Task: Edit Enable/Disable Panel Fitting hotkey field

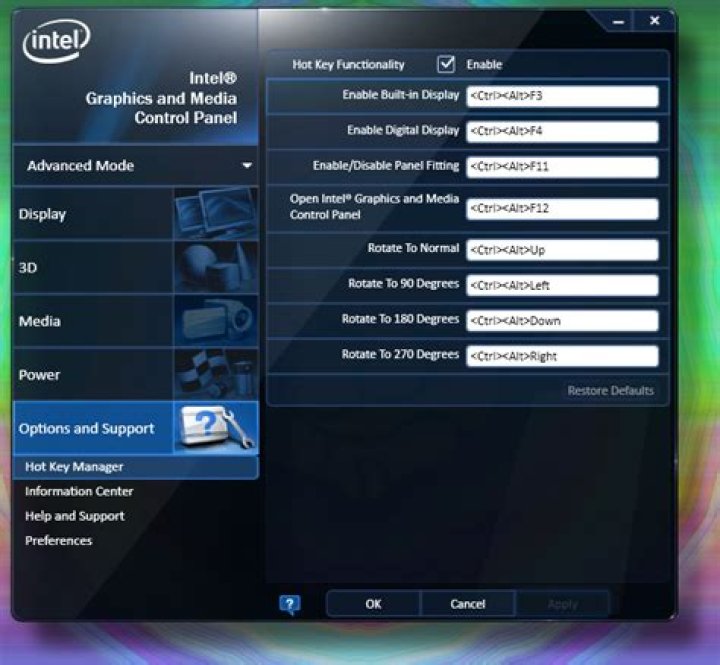Action: click(x=562, y=167)
